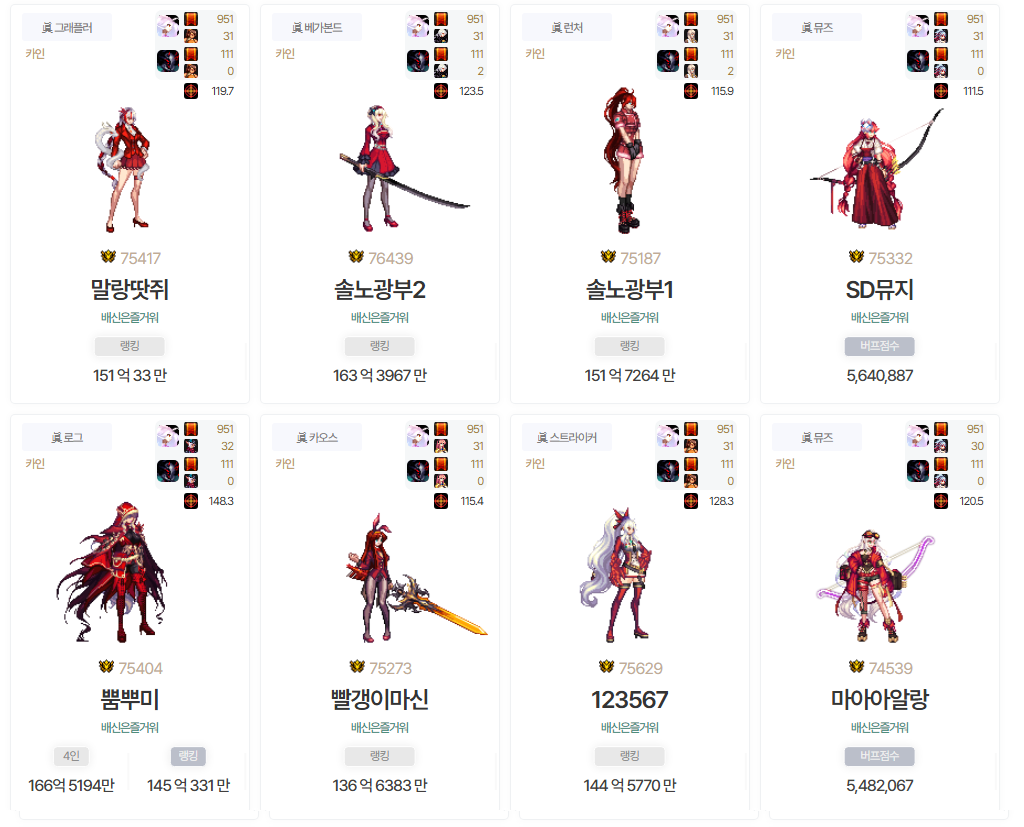Click the 랭킹 badge under 솔노광부1
This screenshot has width=1024, height=827.
(x=630, y=346)
